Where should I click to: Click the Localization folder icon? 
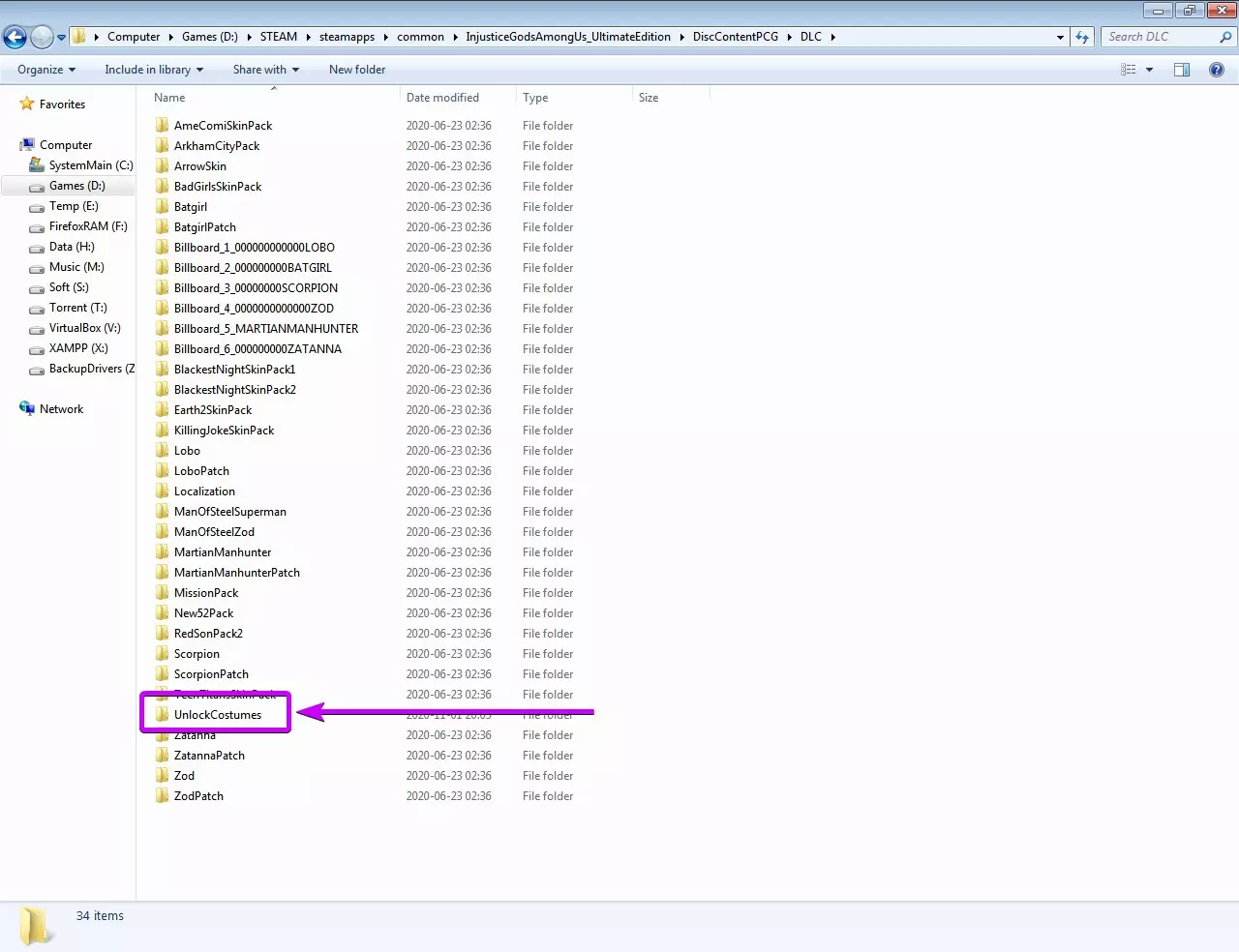[162, 491]
